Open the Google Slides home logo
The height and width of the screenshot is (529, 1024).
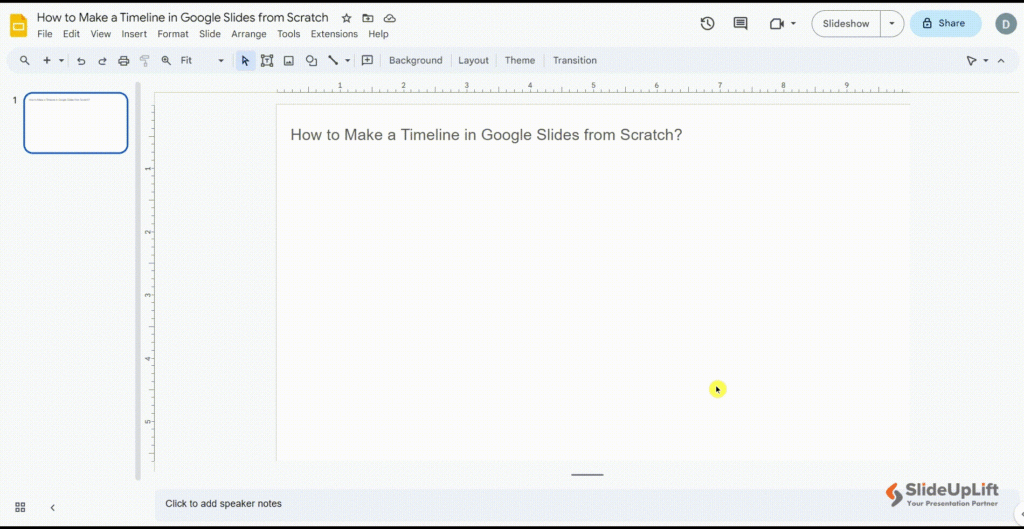tap(18, 25)
